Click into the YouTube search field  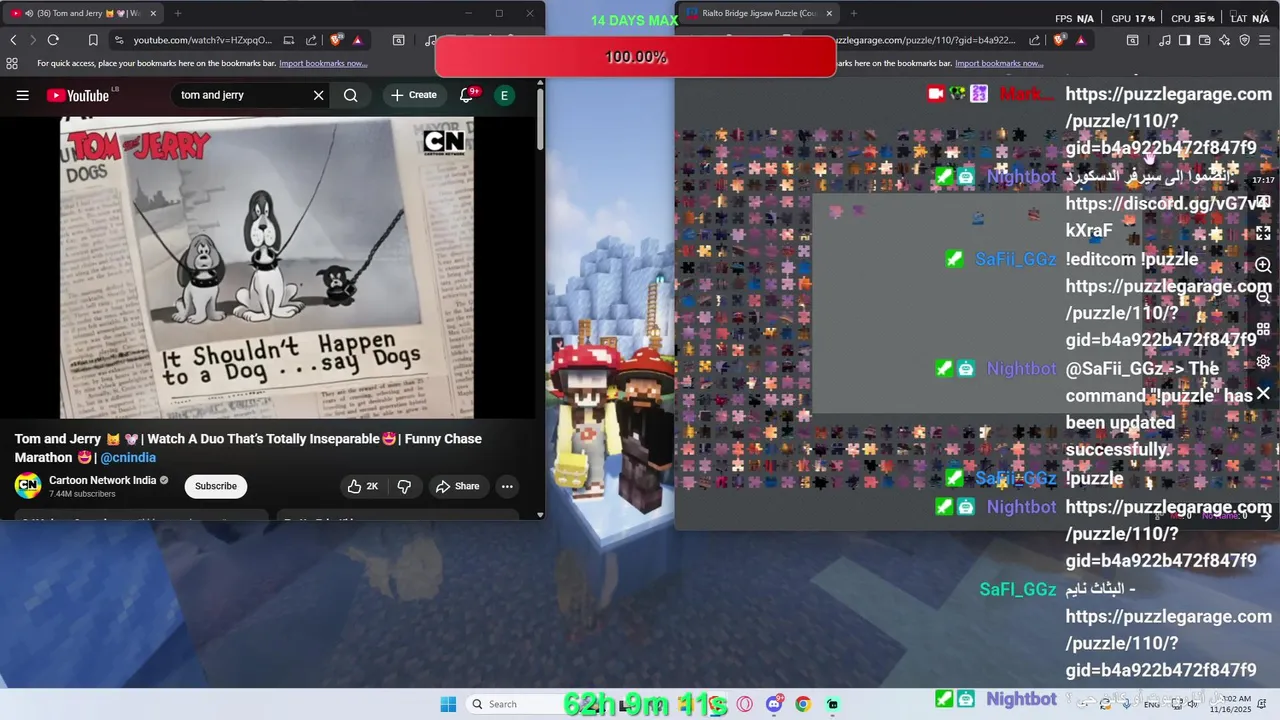click(x=240, y=95)
